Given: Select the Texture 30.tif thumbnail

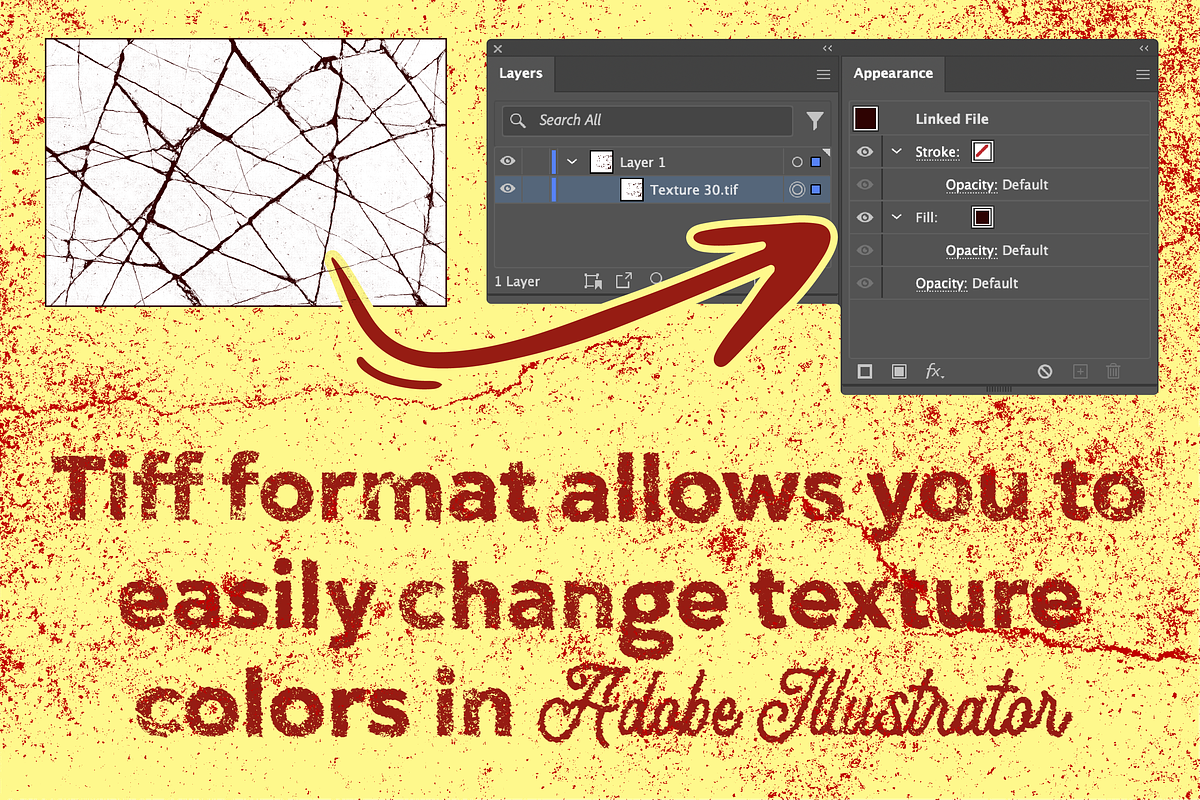Looking at the screenshot, I should click(631, 189).
